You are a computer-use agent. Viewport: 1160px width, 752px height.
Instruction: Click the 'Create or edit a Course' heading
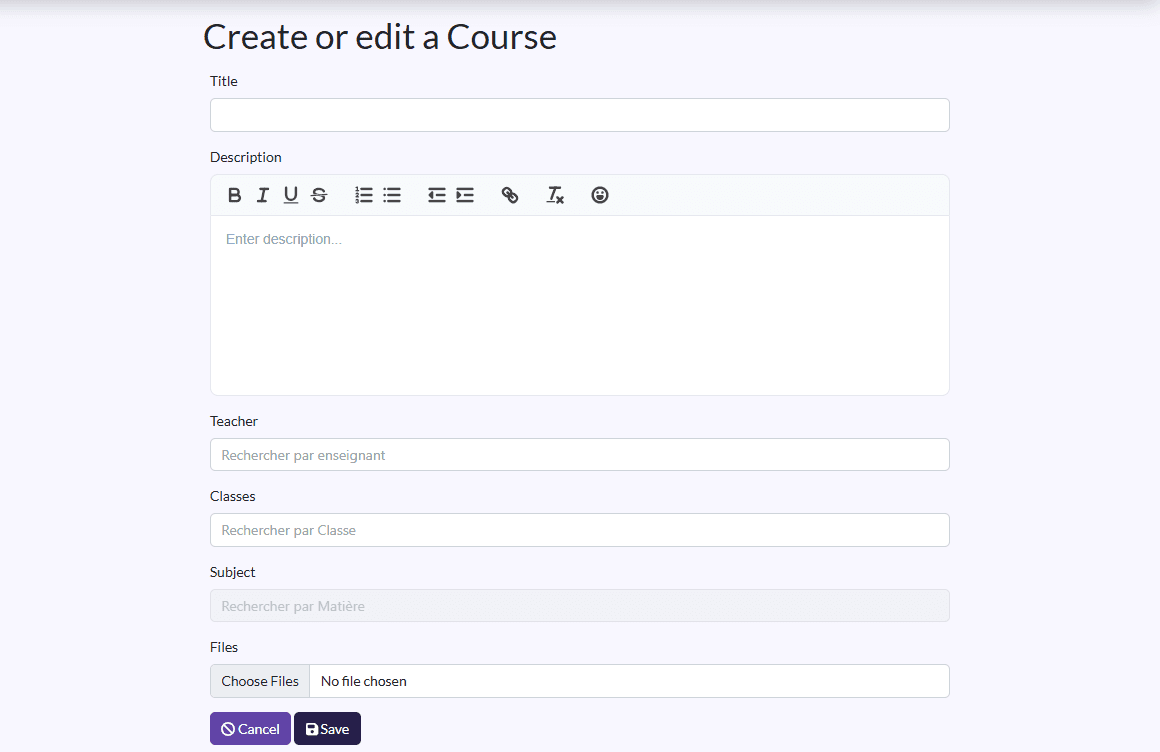click(x=380, y=37)
